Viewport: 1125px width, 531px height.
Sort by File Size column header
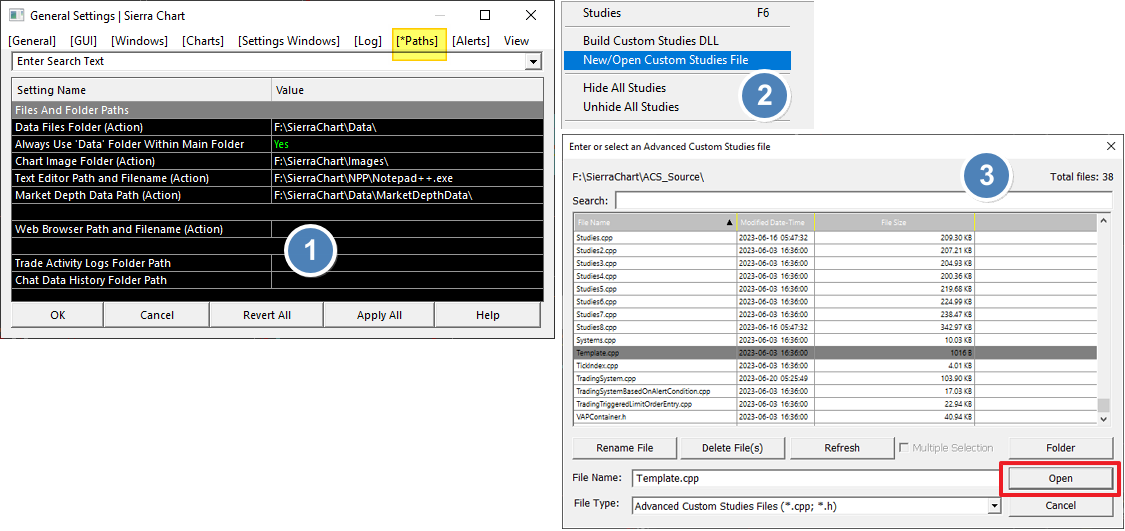coord(894,222)
